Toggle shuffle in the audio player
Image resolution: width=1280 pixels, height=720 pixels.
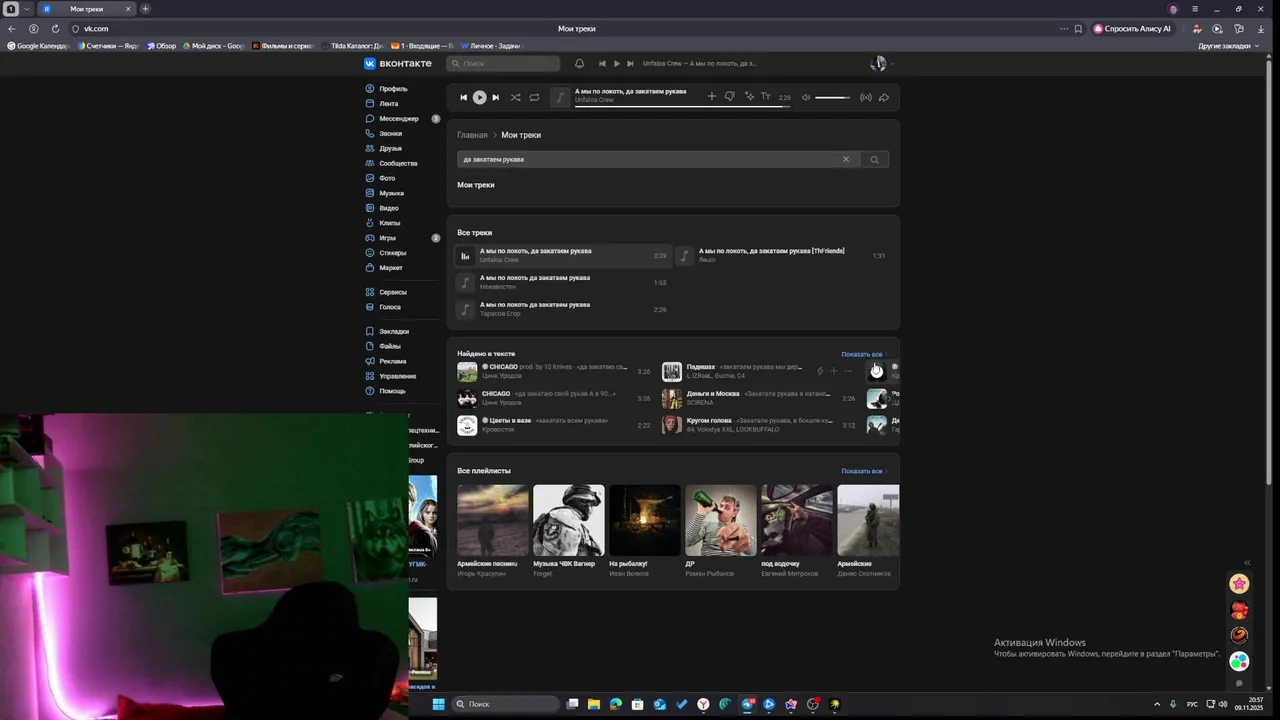515,97
